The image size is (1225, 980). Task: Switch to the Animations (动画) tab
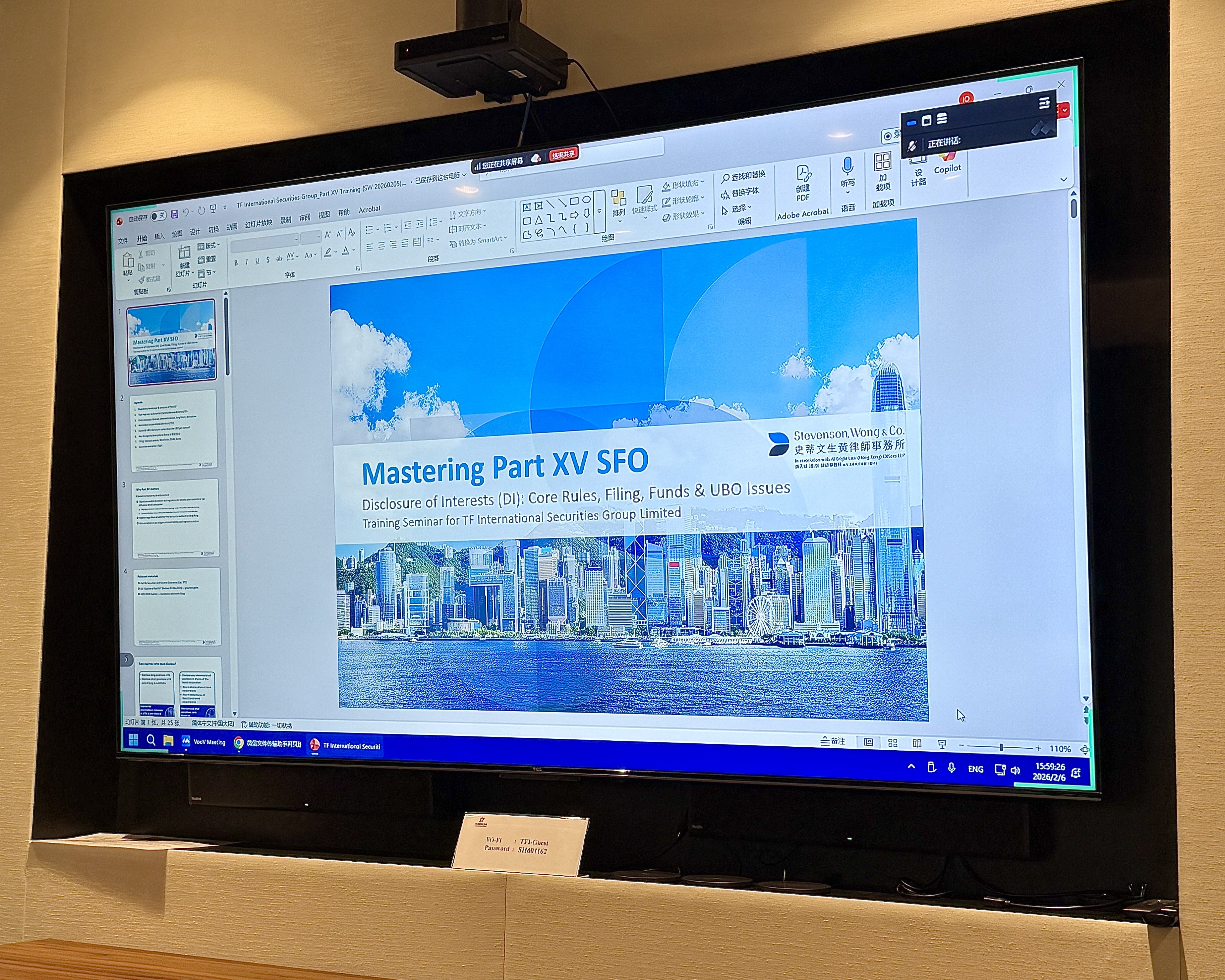(231, 227)
